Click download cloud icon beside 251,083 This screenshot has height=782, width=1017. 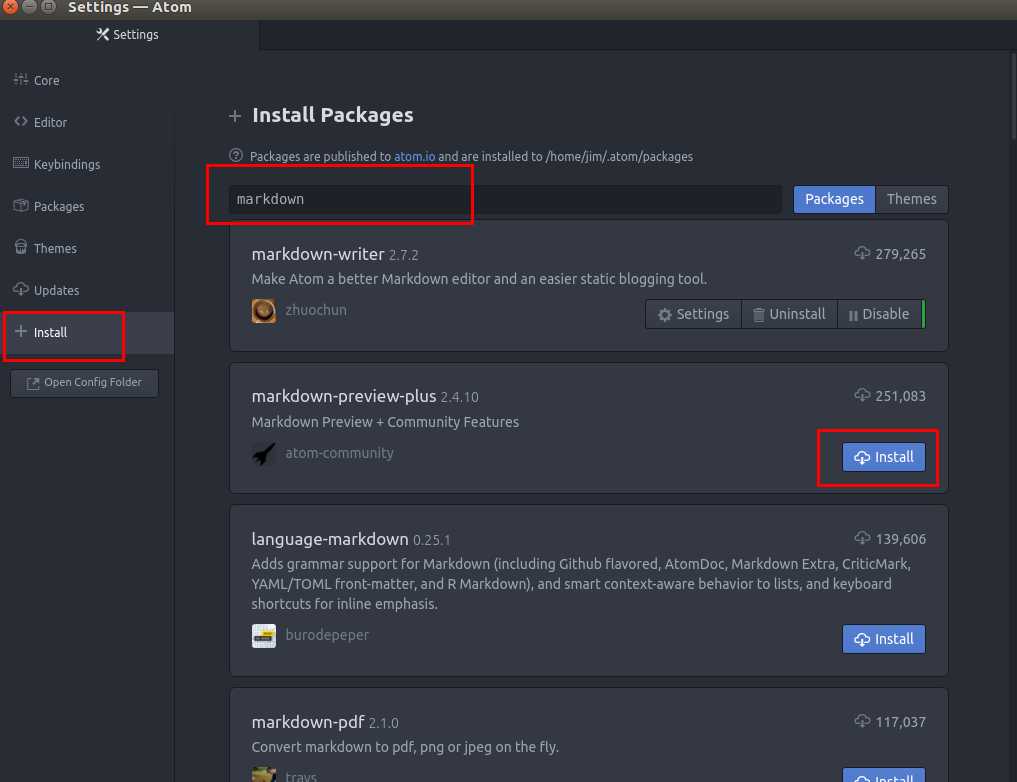(862, 395)
